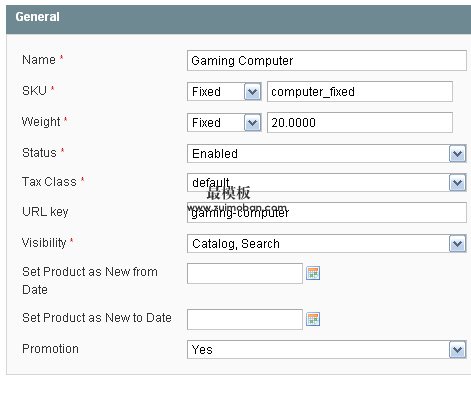The height and width of the screenshot is (399, 471).
Task: Open calendar for Set Product as New to Date
Action: [313, 319]
